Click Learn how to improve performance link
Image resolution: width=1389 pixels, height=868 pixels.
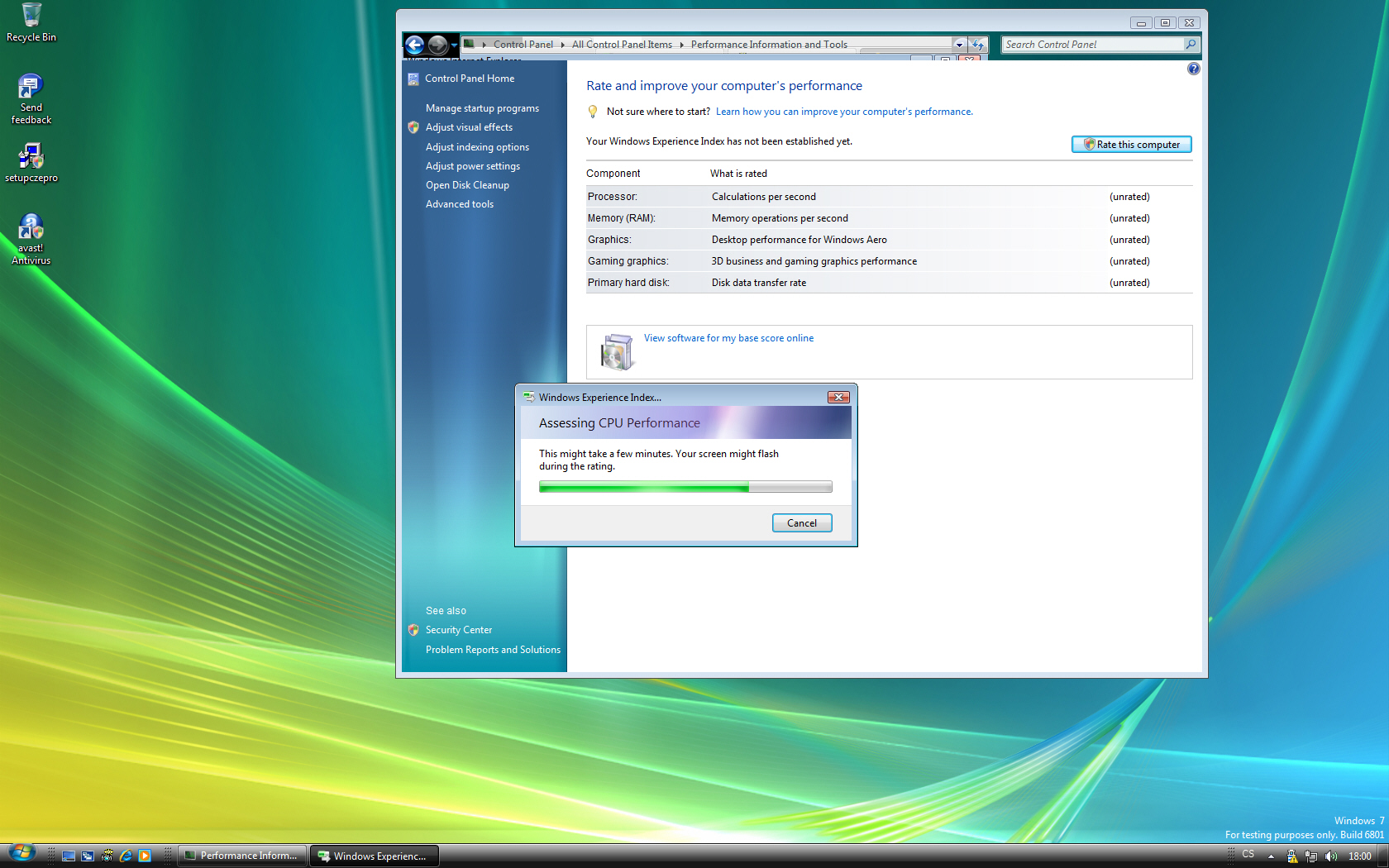[x=844, y=112]
